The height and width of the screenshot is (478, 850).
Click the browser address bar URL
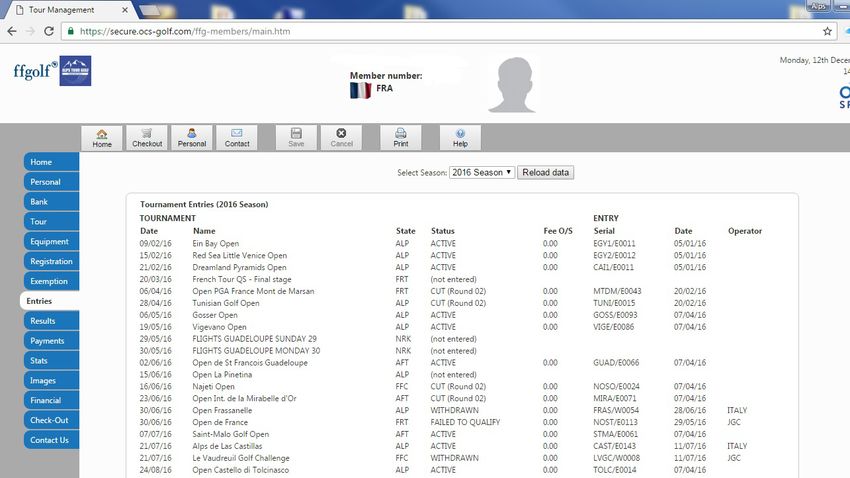[x=185, y=31]
